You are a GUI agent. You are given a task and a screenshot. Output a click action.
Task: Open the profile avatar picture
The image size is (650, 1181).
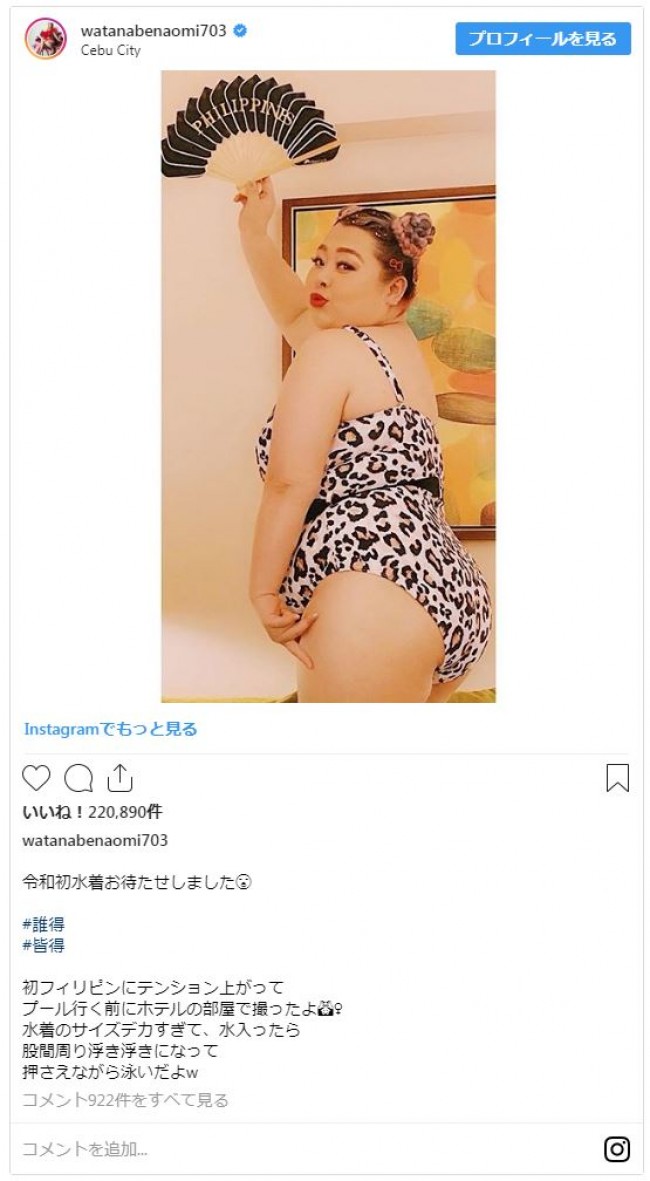(x=45, y=39)
